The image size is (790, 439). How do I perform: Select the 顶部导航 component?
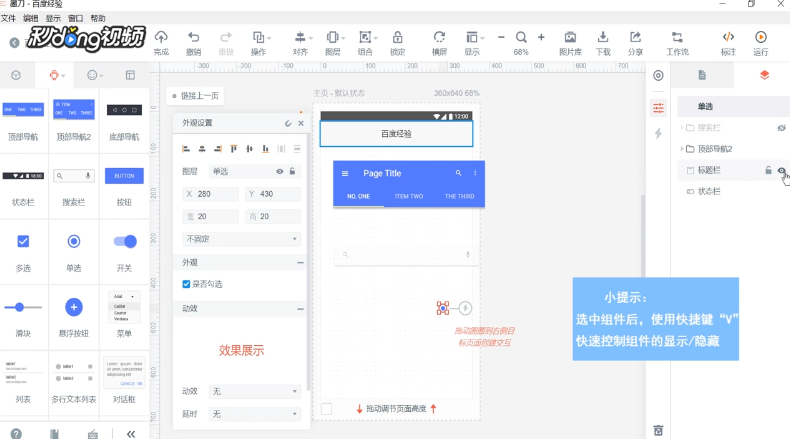(x=23, y=120)
